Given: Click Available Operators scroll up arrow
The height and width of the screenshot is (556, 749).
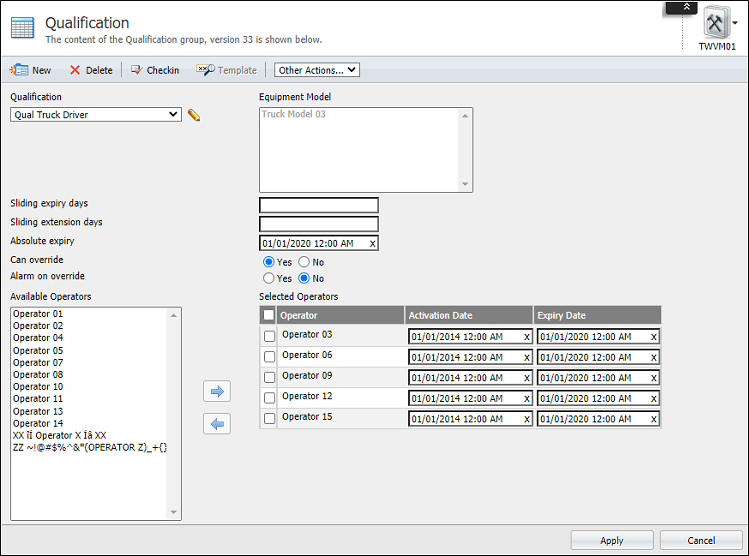Looking at the screenshot, I should point(173,315).
